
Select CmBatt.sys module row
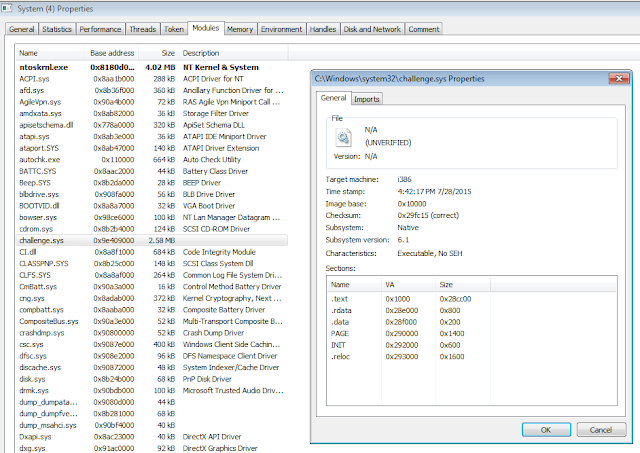tap(152, 286)
